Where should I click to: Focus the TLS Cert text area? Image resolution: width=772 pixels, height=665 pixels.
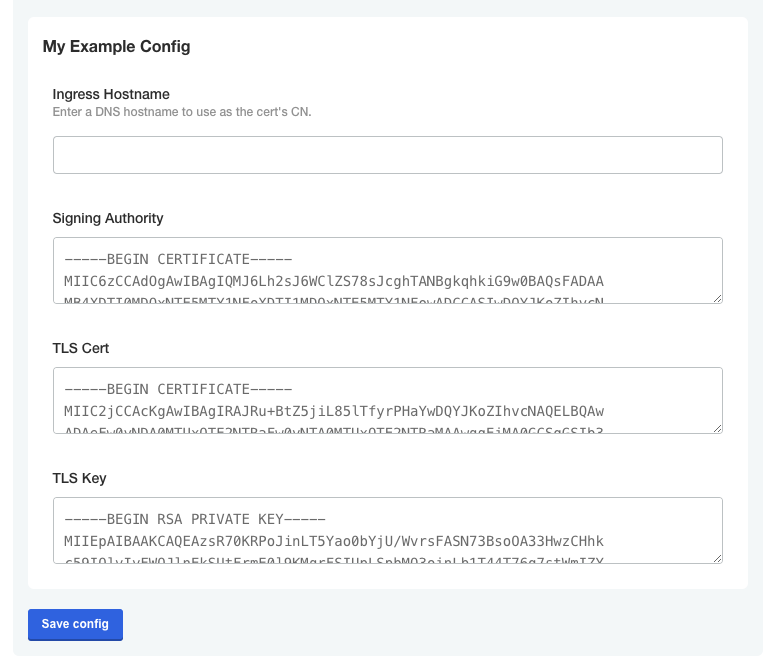tap(387, 400)
